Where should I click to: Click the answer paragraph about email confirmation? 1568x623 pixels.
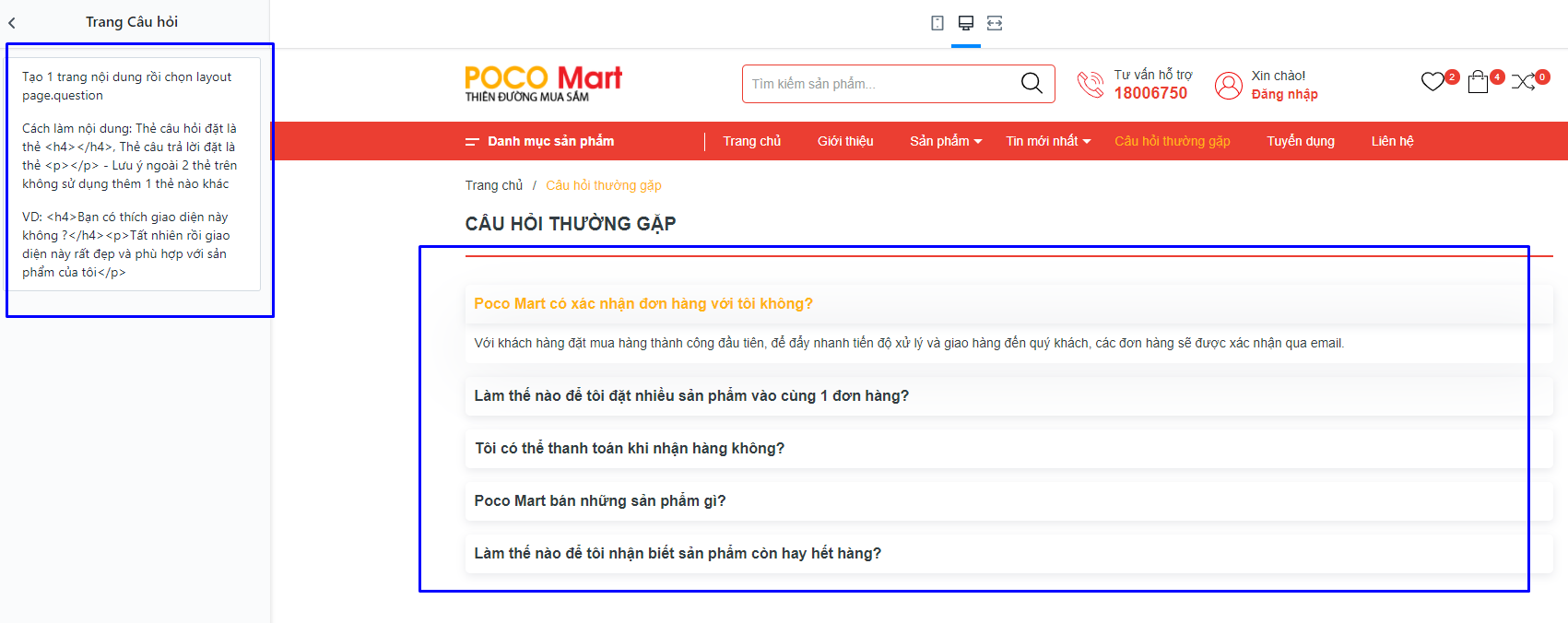[x=909, y=343]
